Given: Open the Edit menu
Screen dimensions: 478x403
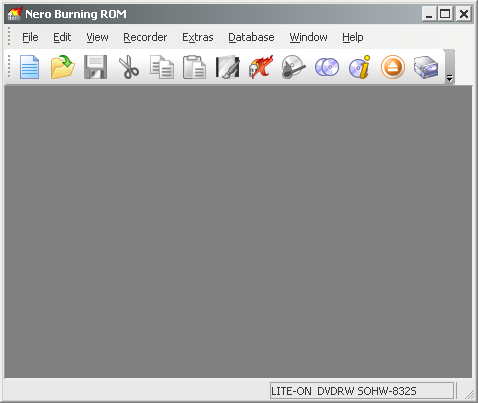Looking at the screenshot, I should click(x=62, y=37).
